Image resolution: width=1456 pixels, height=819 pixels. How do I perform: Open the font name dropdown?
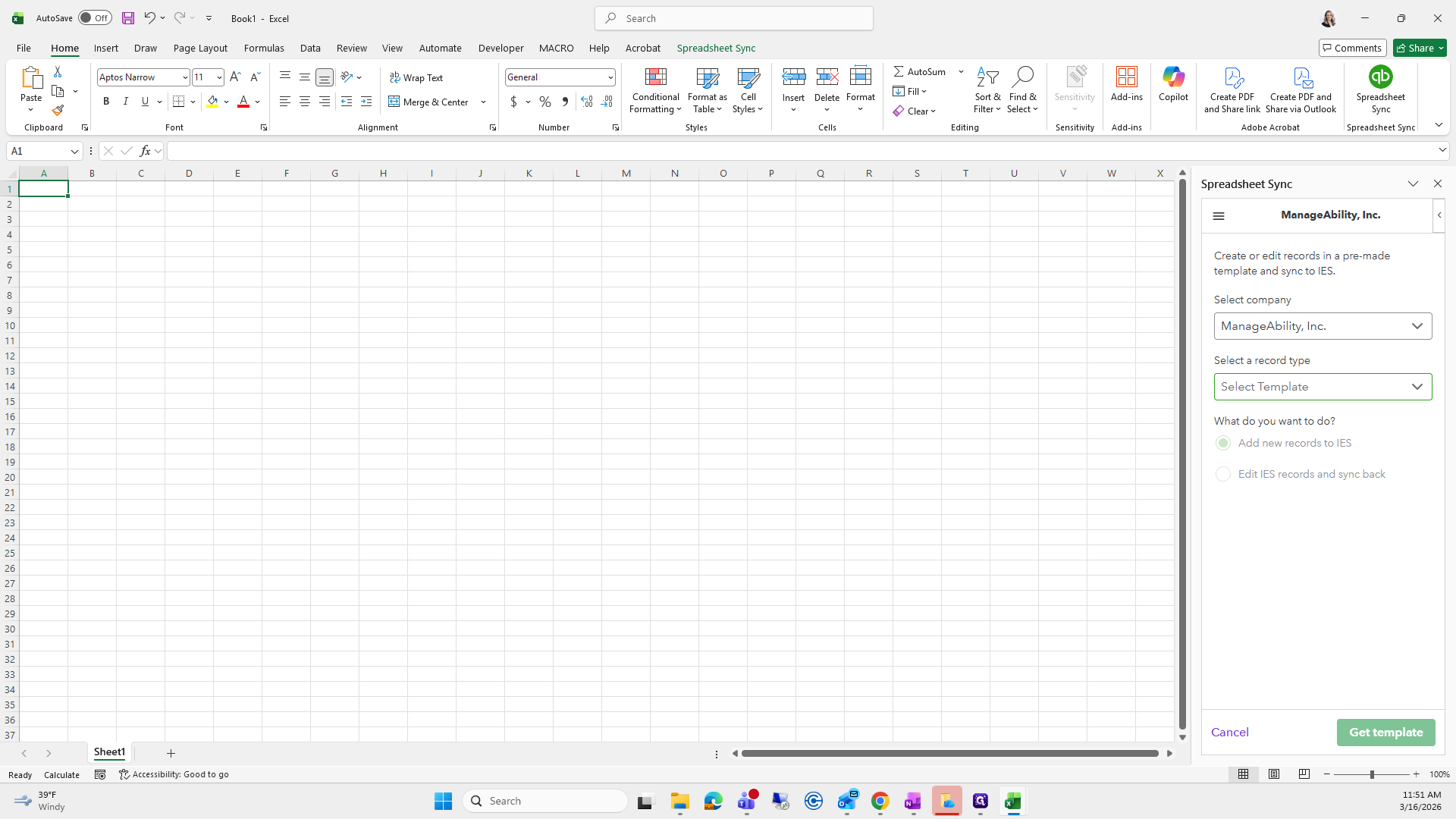[x=184, y=77]
